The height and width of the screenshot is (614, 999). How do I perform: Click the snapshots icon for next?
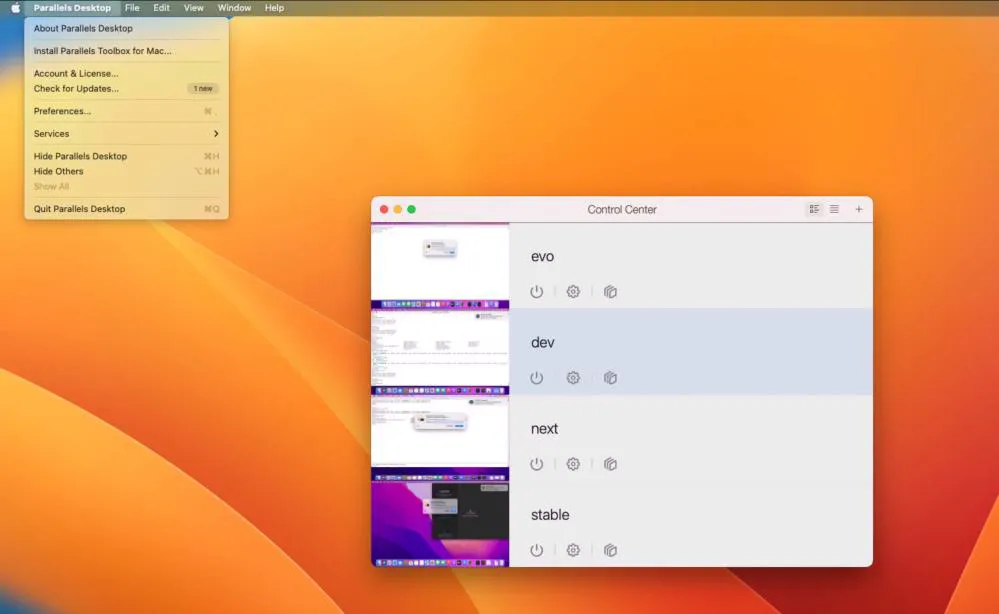(610, 464)
